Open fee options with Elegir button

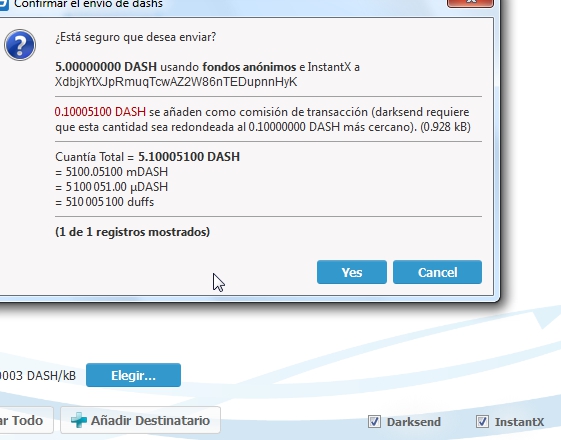pyautogui.click(x=133, y=375)
